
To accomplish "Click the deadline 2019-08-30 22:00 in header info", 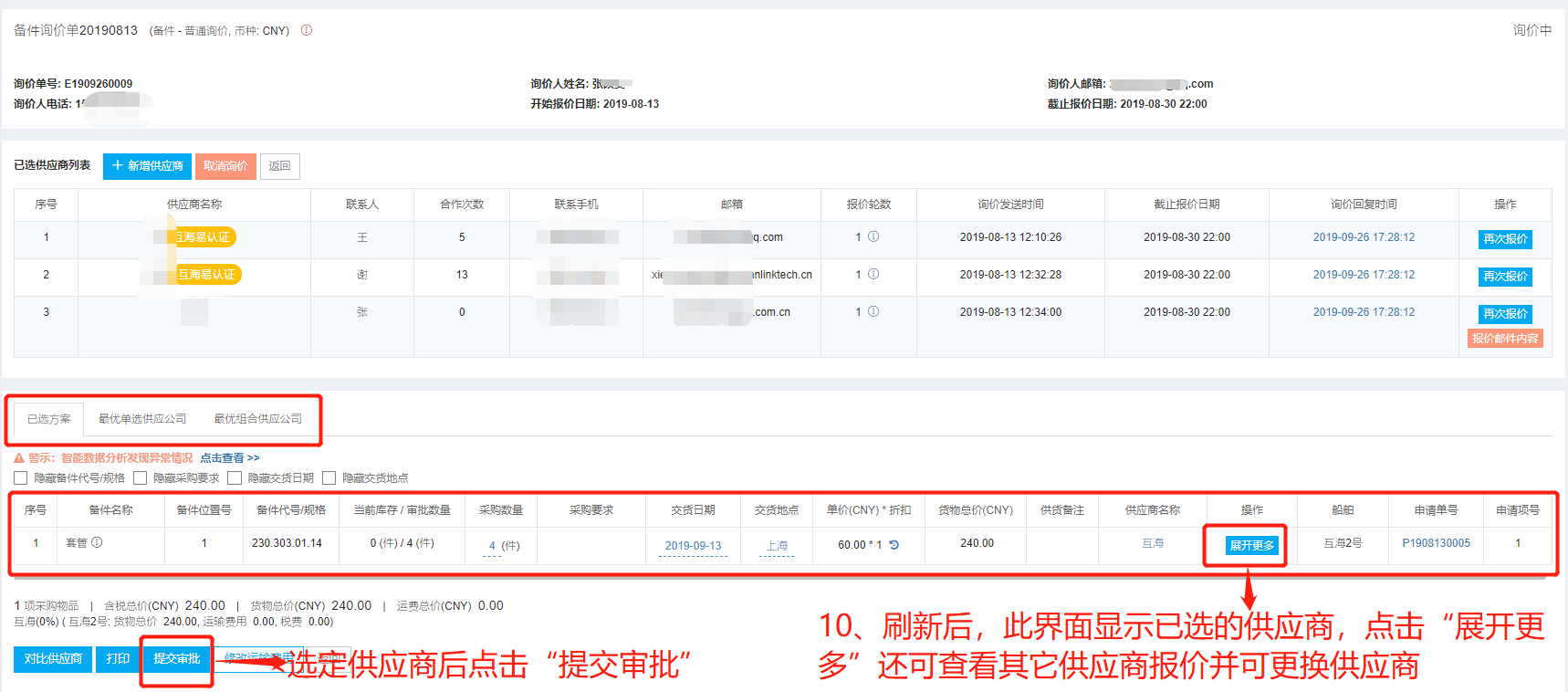I will pyautogui.click(x=1164, y=104).
